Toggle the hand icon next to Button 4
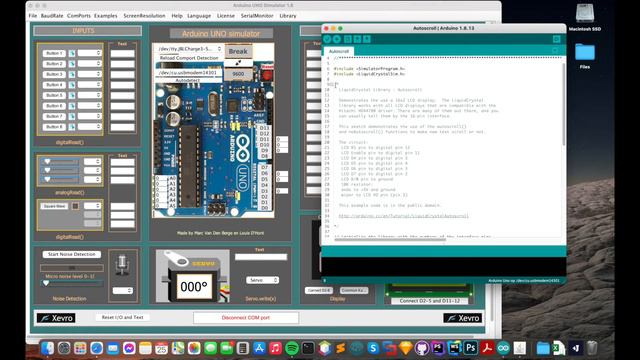The width and height of the screenshot is (640, 360). coord(72,85)
